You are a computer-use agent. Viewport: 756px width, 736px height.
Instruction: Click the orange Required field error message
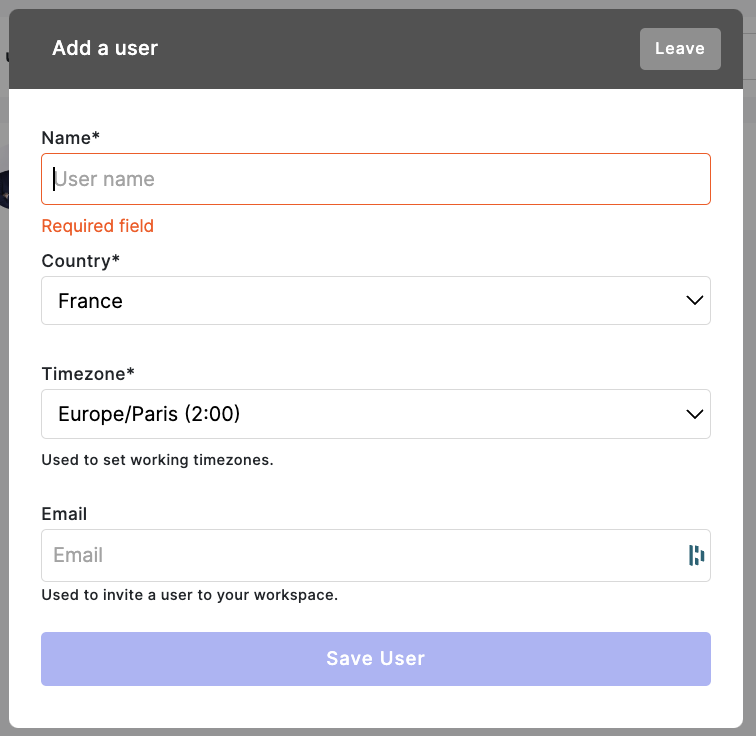pyautogui.click(x=97, y=226)
